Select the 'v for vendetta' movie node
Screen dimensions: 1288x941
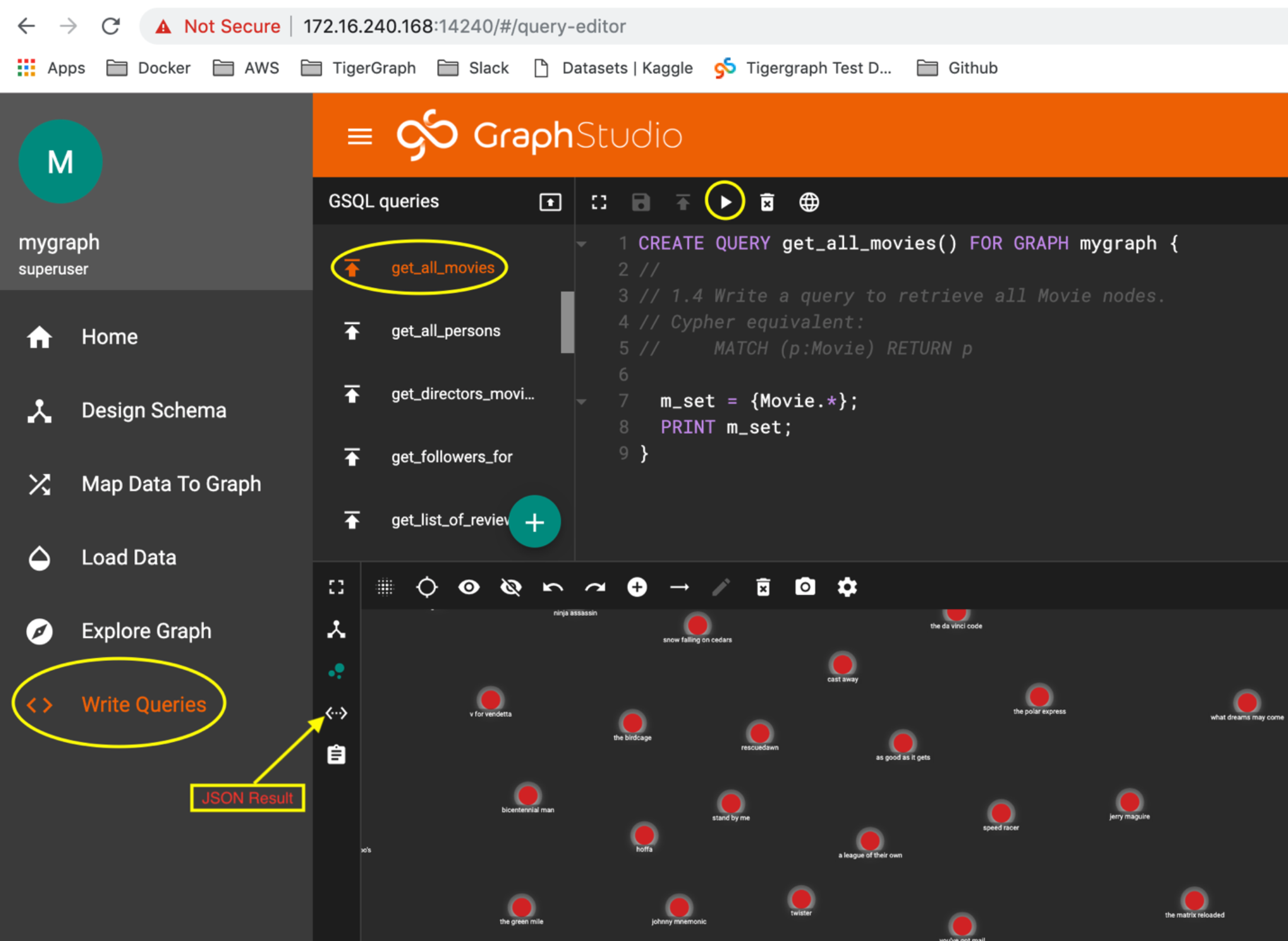[x=490, y=699]
